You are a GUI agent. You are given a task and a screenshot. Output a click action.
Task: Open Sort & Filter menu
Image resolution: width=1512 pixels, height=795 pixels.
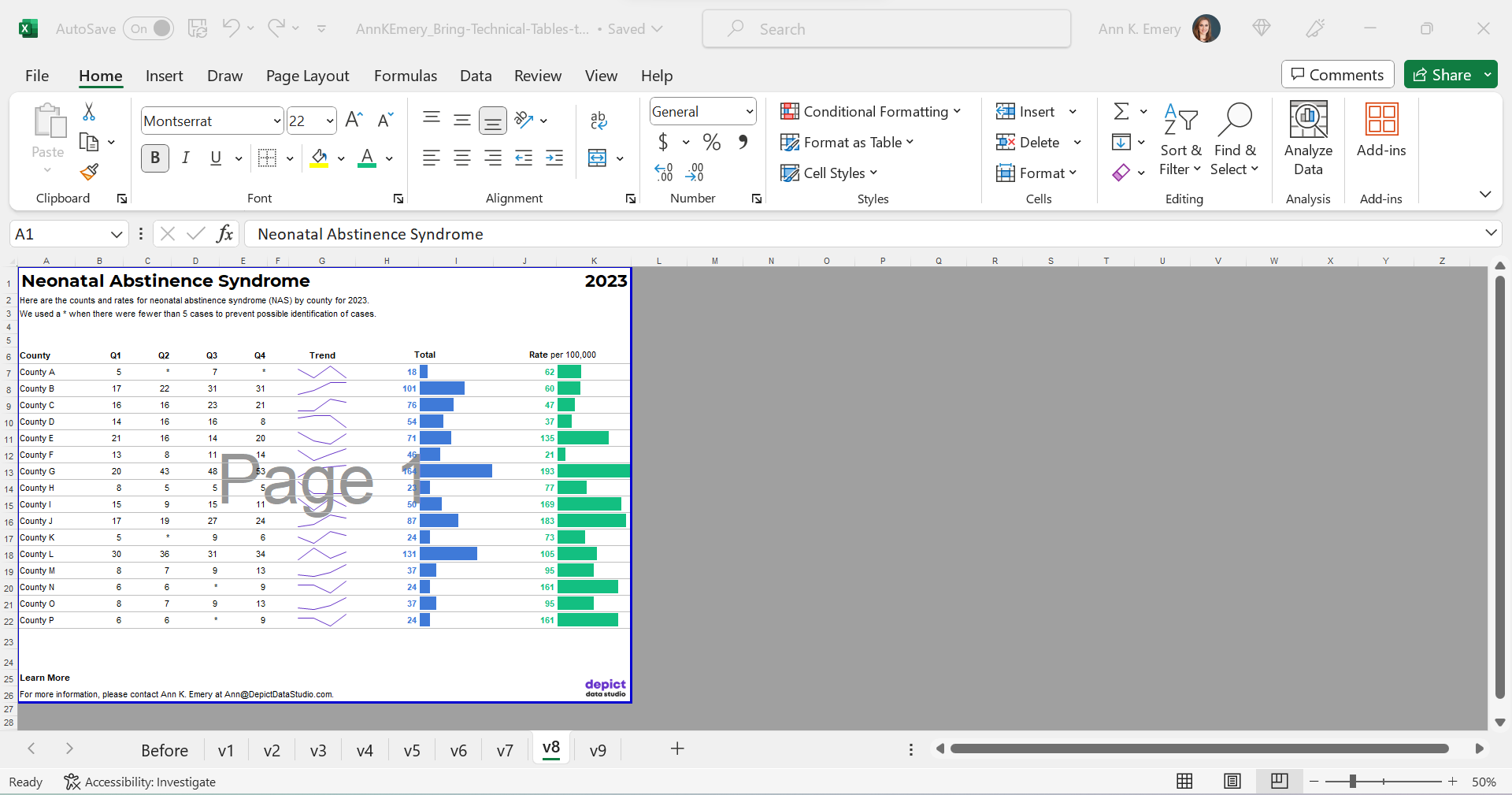[1180, 139]
